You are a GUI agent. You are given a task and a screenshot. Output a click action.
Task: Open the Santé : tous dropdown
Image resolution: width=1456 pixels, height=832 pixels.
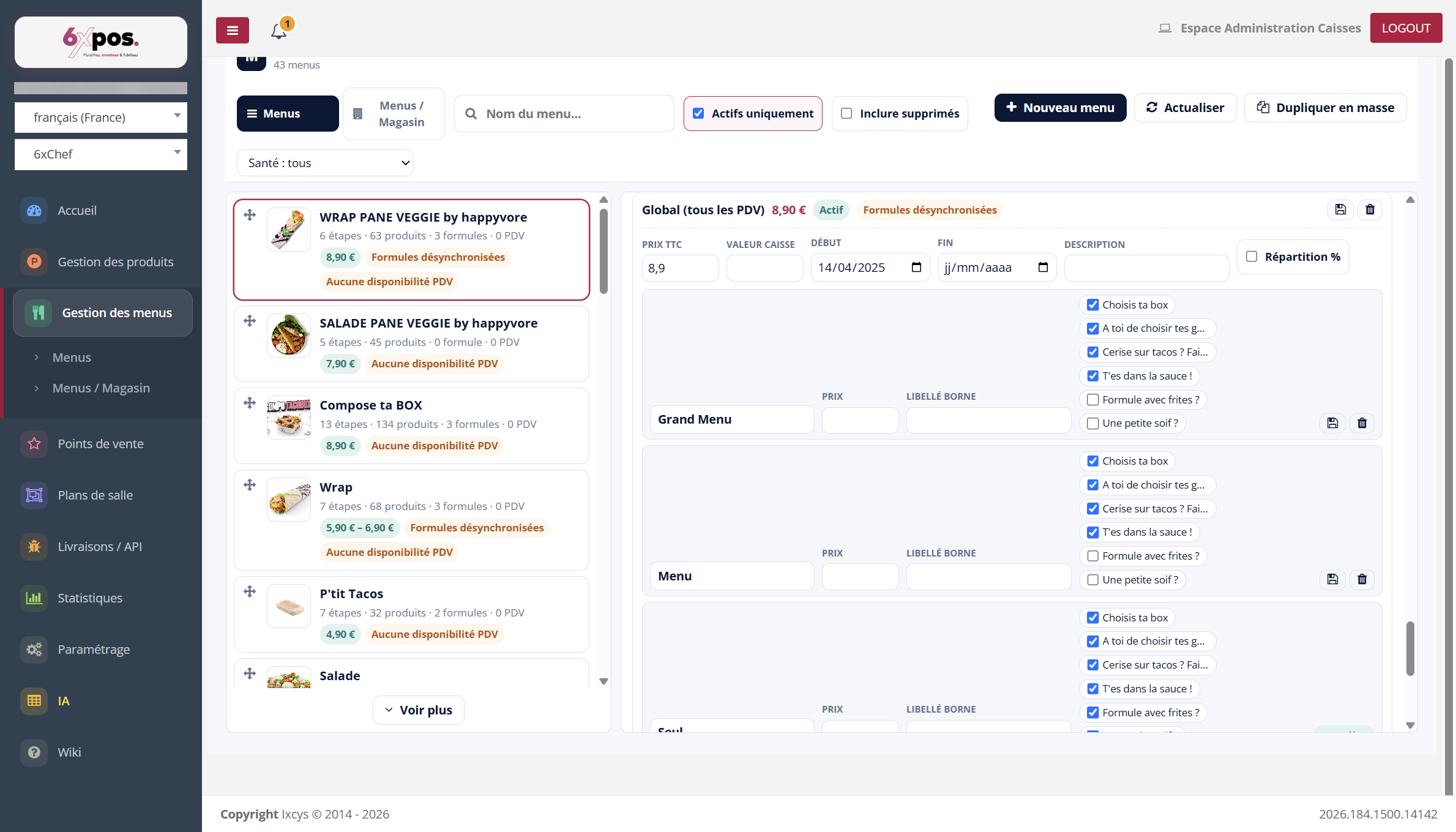(325, 163)
